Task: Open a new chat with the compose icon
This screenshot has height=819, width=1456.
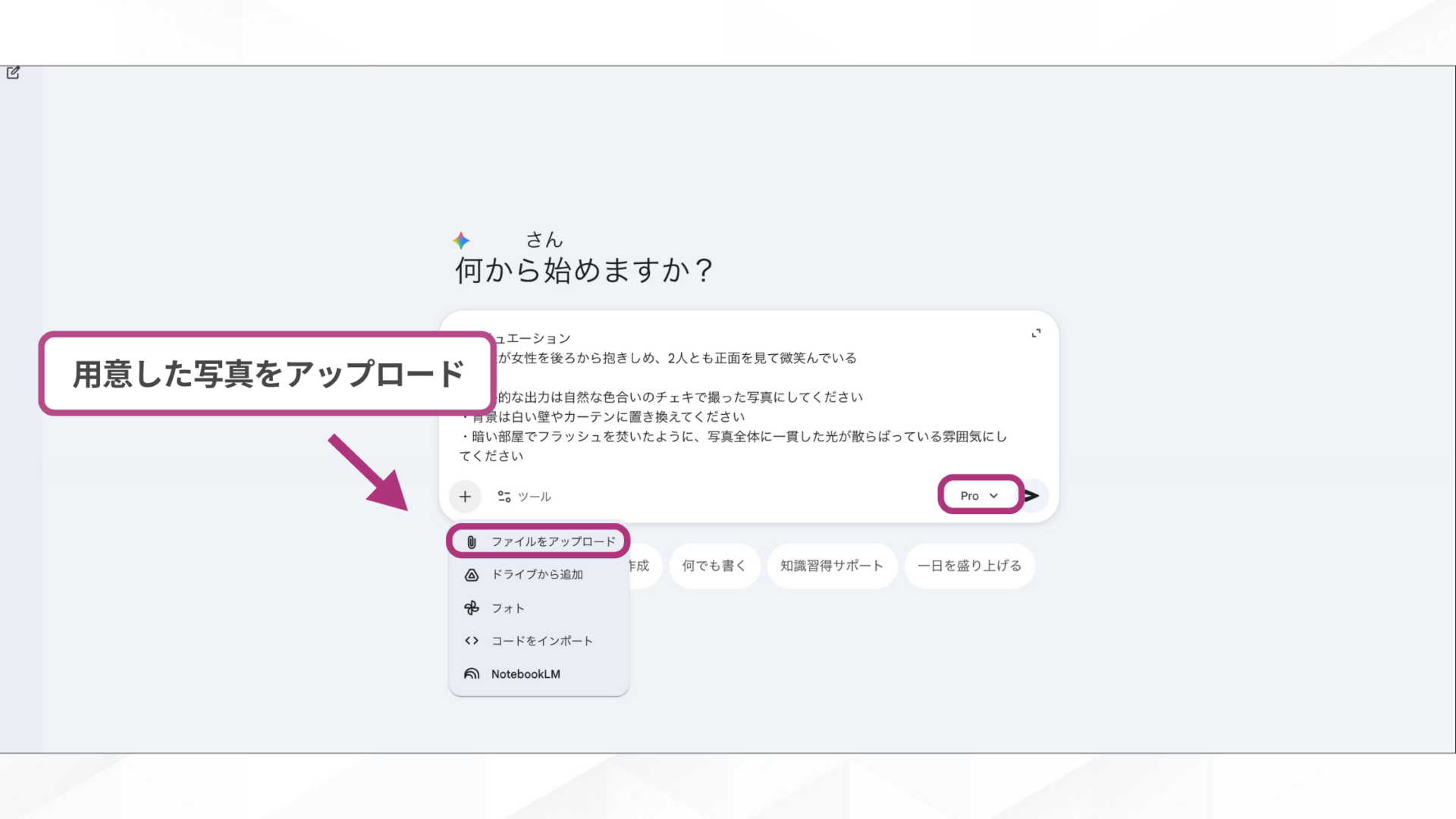Action: point(13,73)
